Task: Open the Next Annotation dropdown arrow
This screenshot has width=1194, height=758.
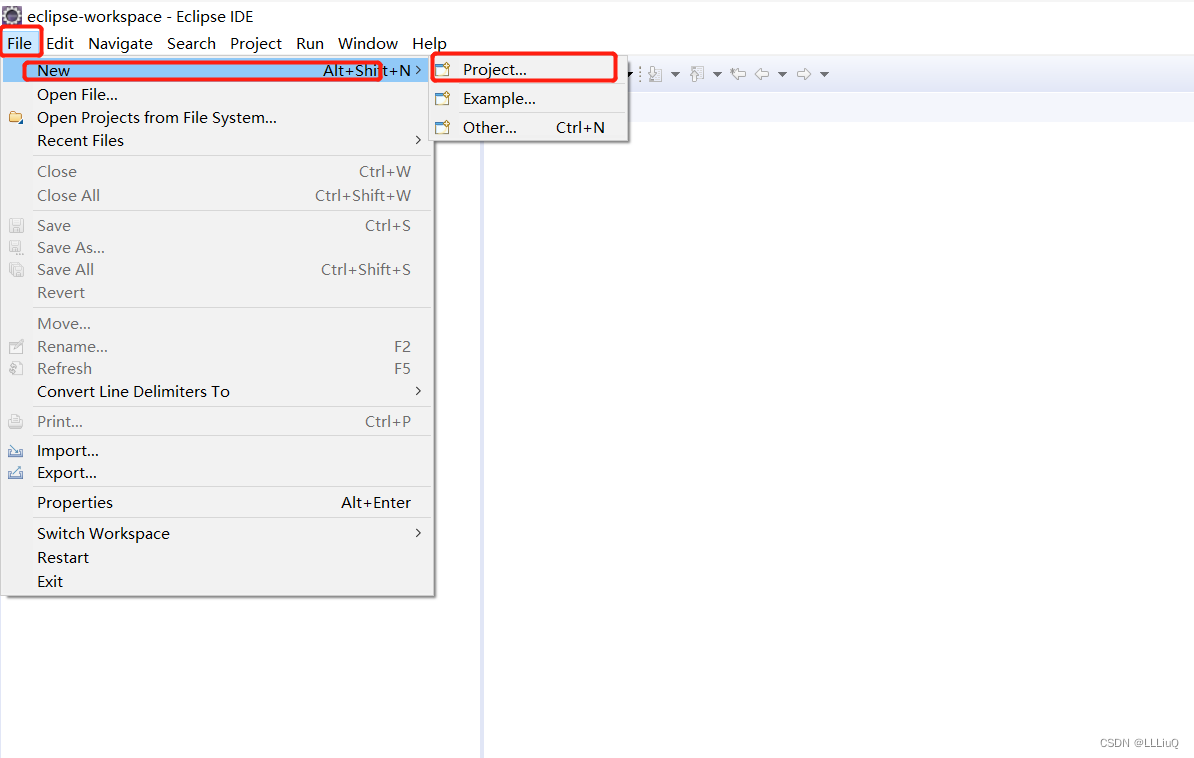Action: [x=675, y=75]
